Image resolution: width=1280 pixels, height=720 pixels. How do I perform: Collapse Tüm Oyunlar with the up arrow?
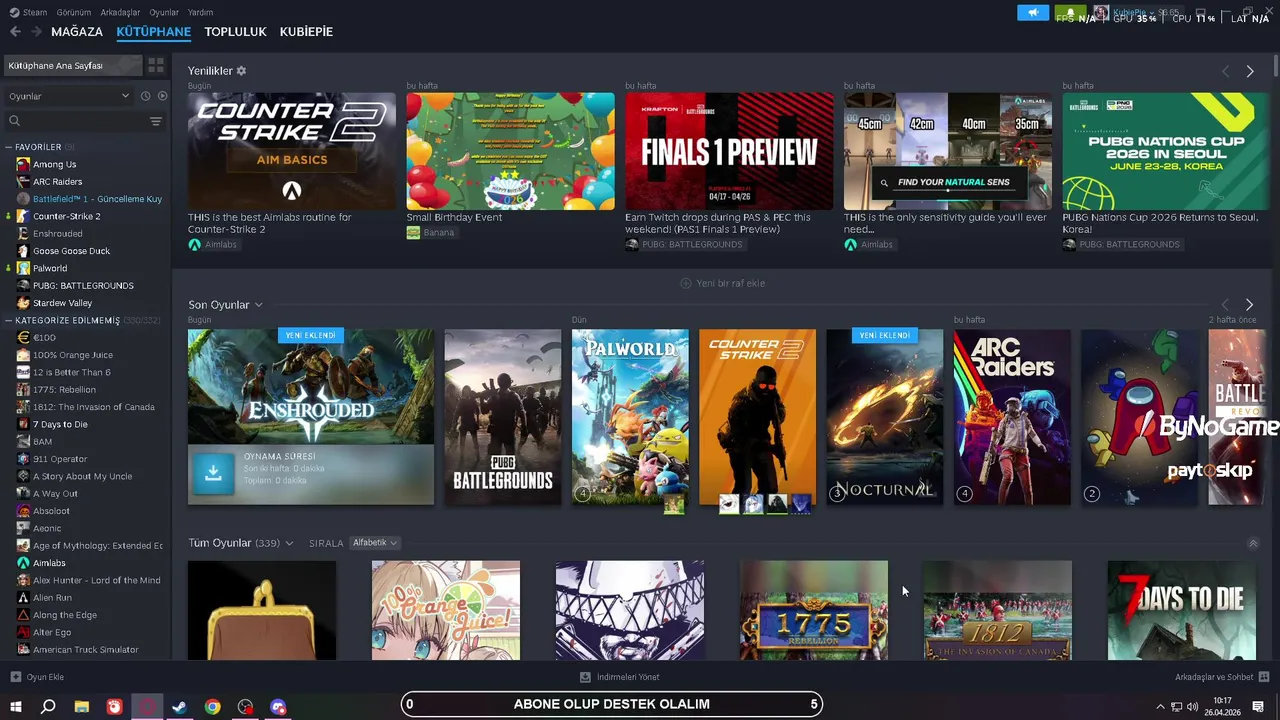click(1253, 544)
